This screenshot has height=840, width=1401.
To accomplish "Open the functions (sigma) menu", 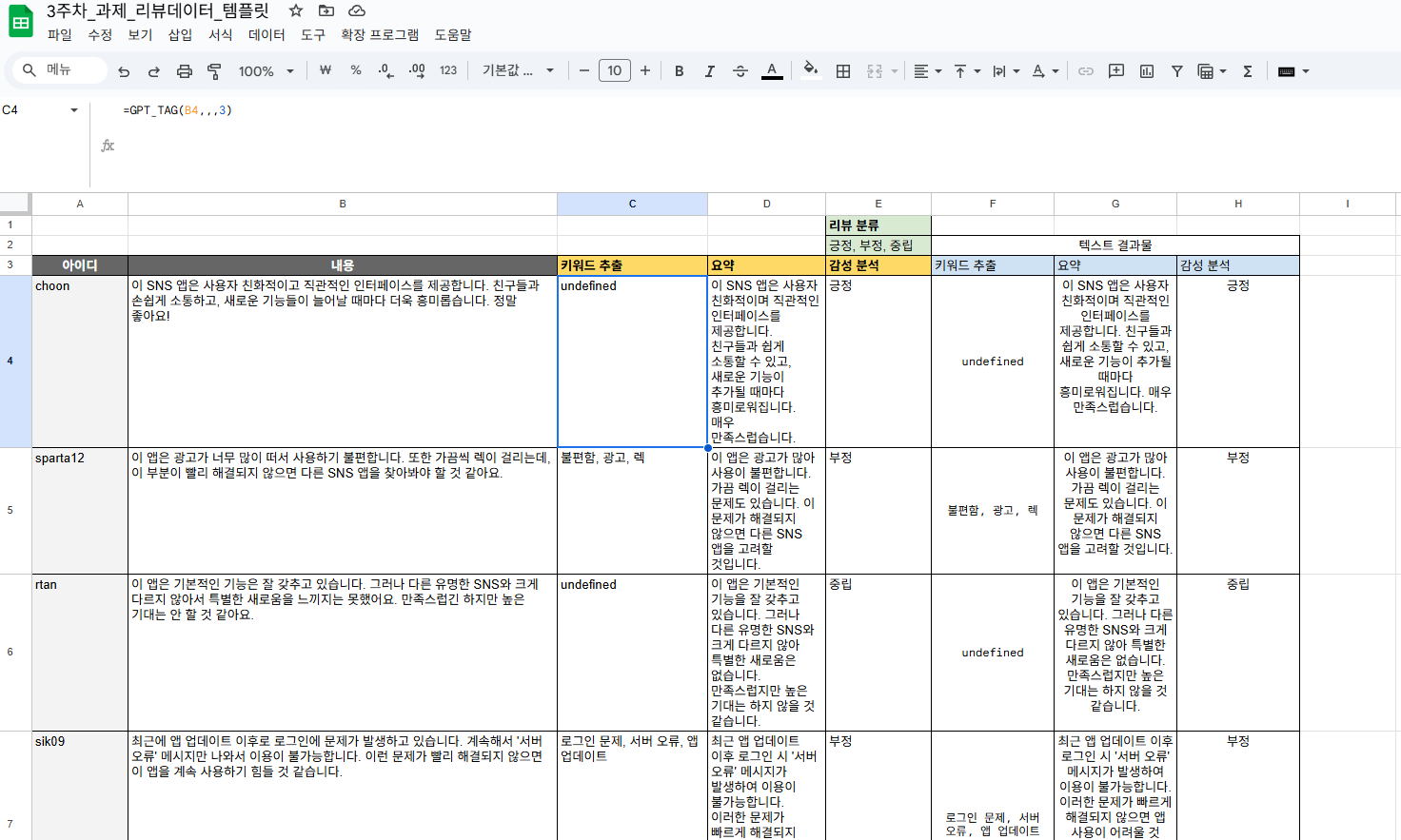I will (x=1248, y=71).
